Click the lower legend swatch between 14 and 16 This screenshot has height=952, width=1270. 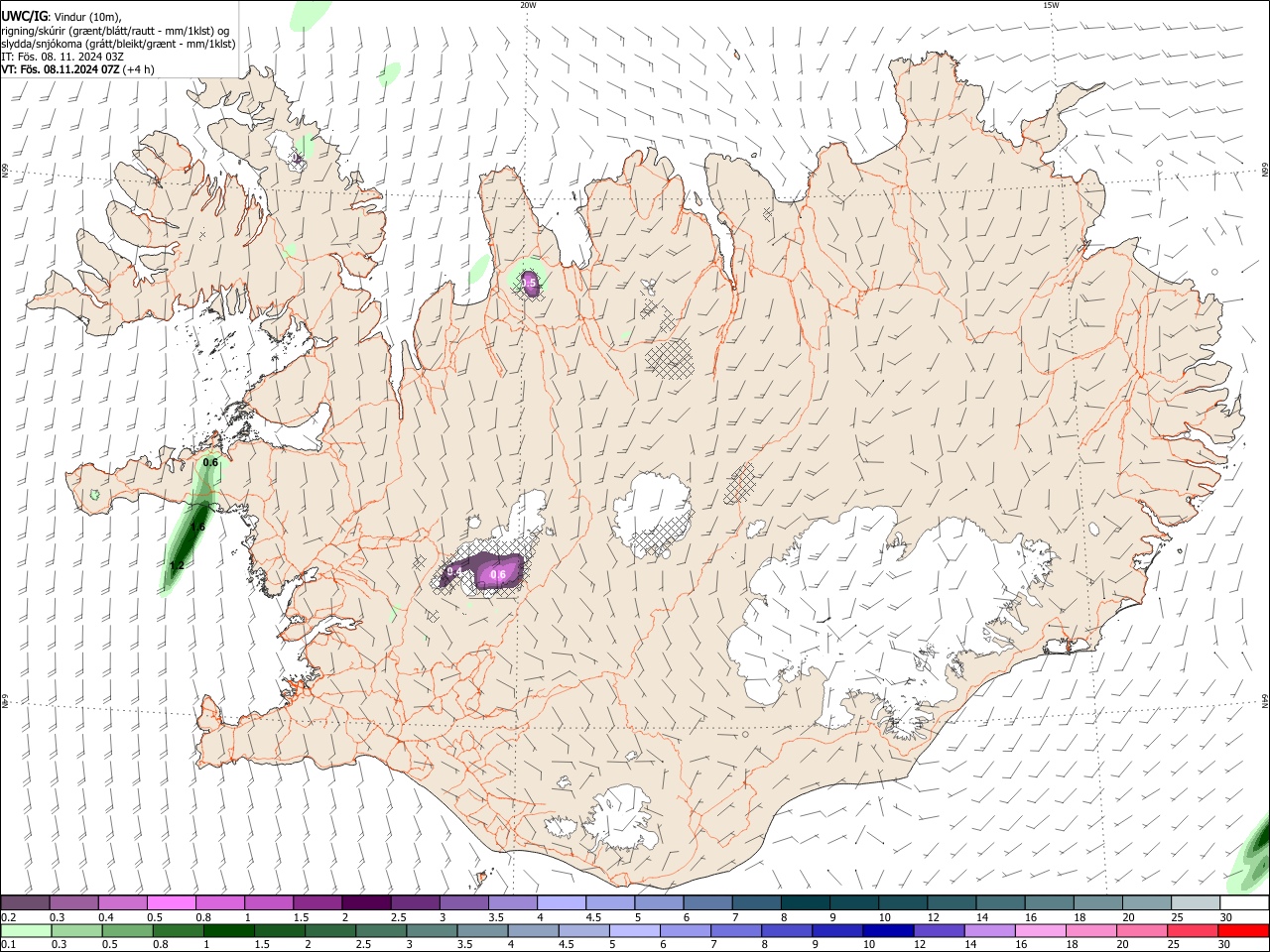coord(989,930)
